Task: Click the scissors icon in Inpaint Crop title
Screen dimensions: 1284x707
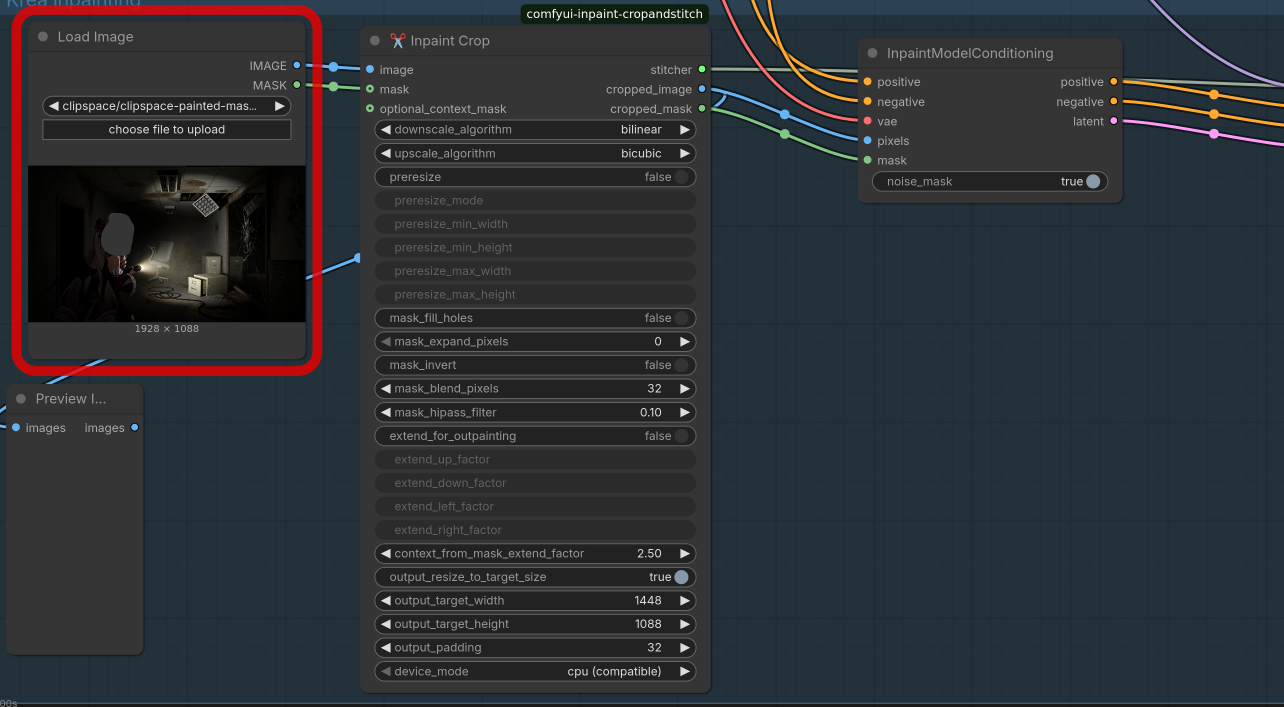Action: click(397, 41)
